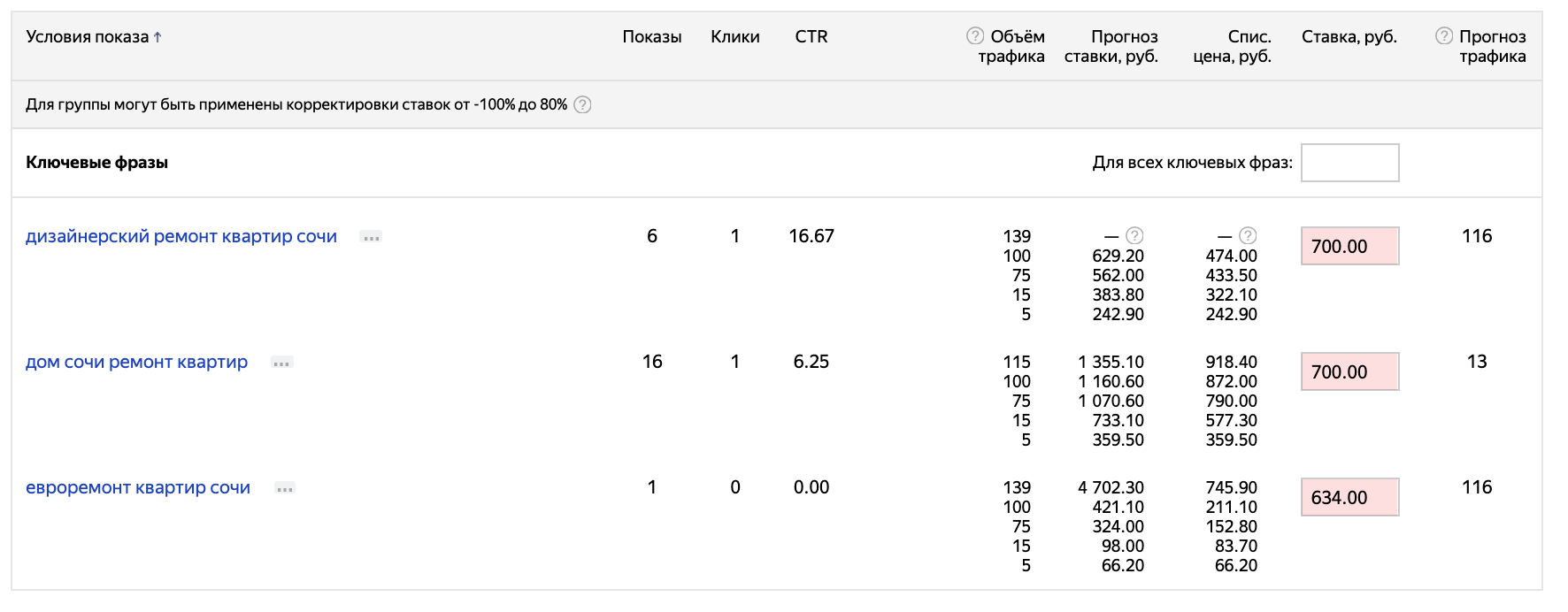
Task: Click help icon in Прогноз ставки first row
Action: (x=1134, y=235)
